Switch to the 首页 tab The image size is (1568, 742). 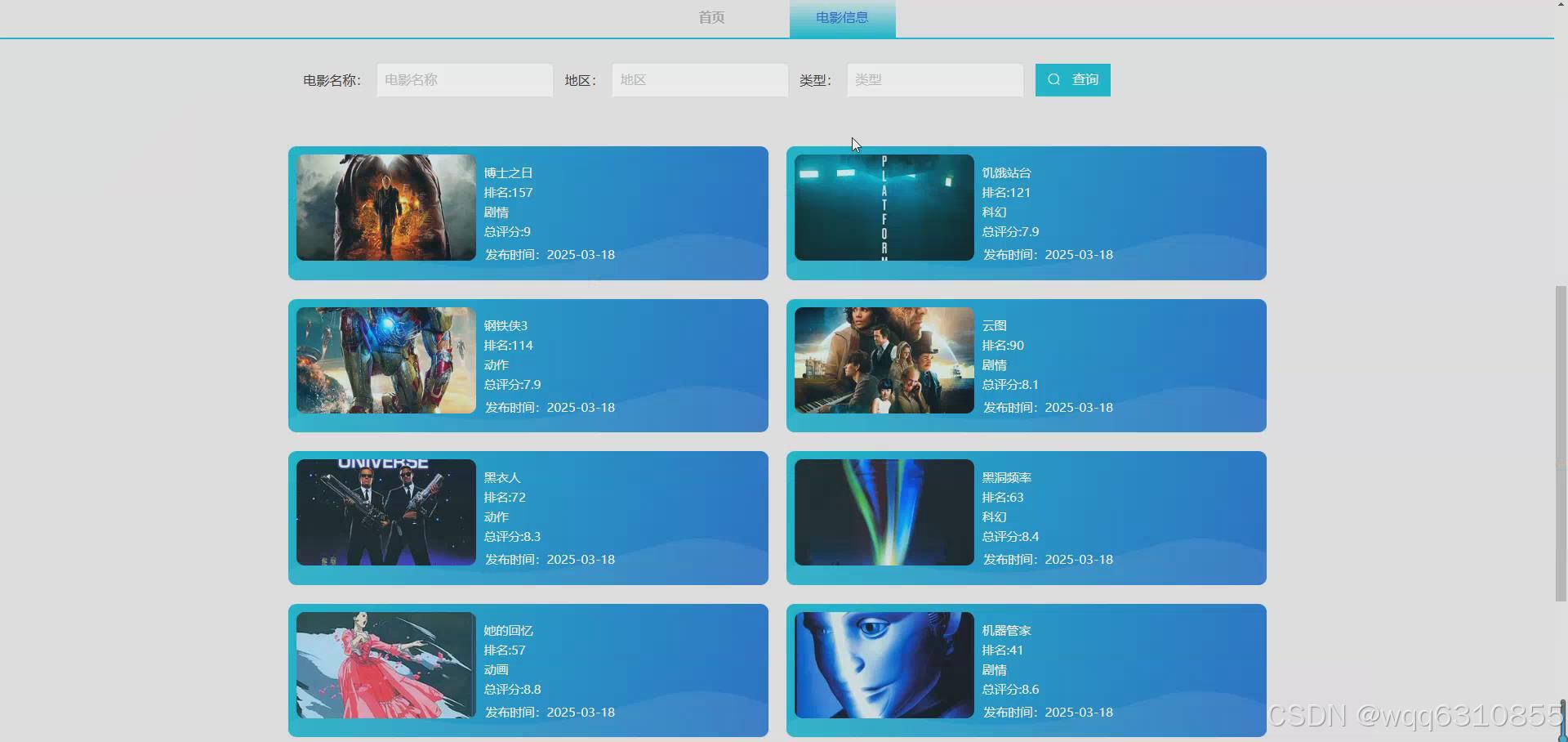tap(711, 17)
